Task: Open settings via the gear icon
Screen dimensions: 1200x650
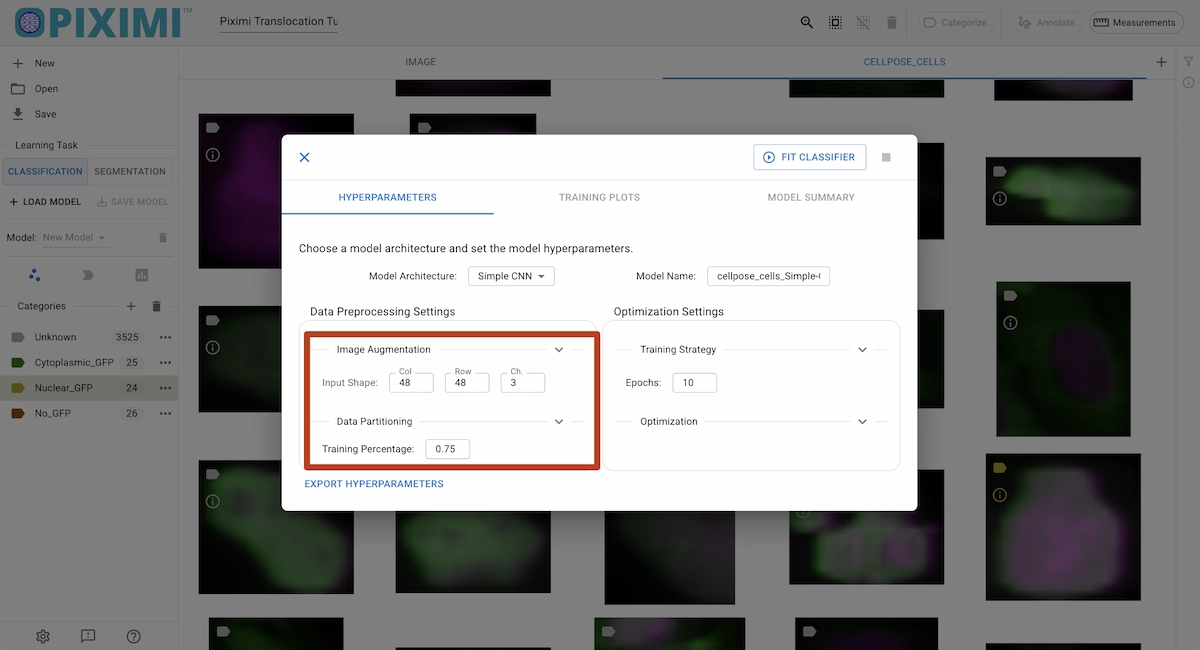Action: pos(43,636)
